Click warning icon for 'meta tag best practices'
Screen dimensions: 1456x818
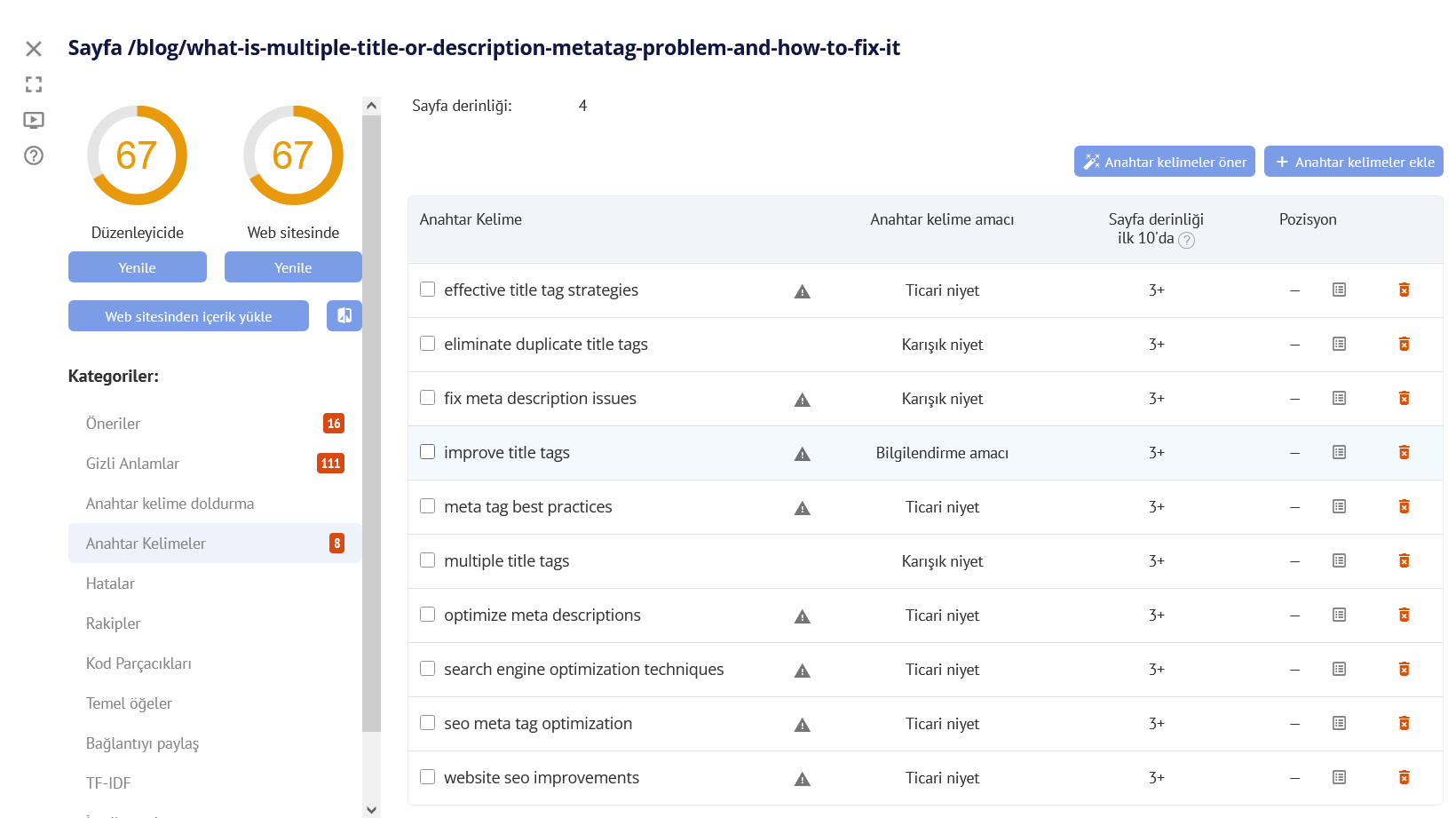803,508
